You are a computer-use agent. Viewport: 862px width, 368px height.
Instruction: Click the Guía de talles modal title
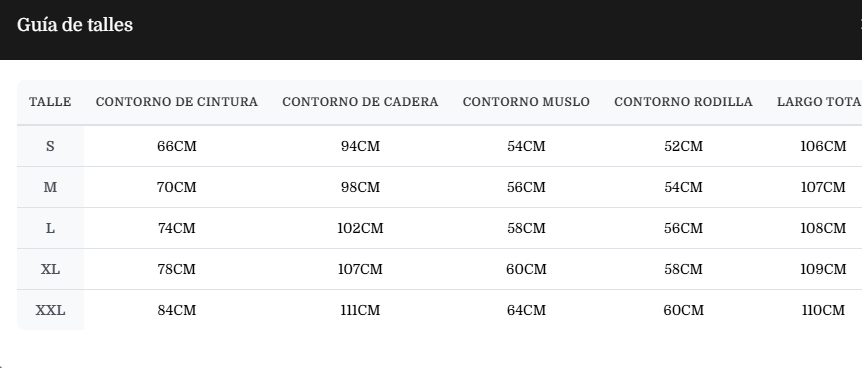point(75,25)
